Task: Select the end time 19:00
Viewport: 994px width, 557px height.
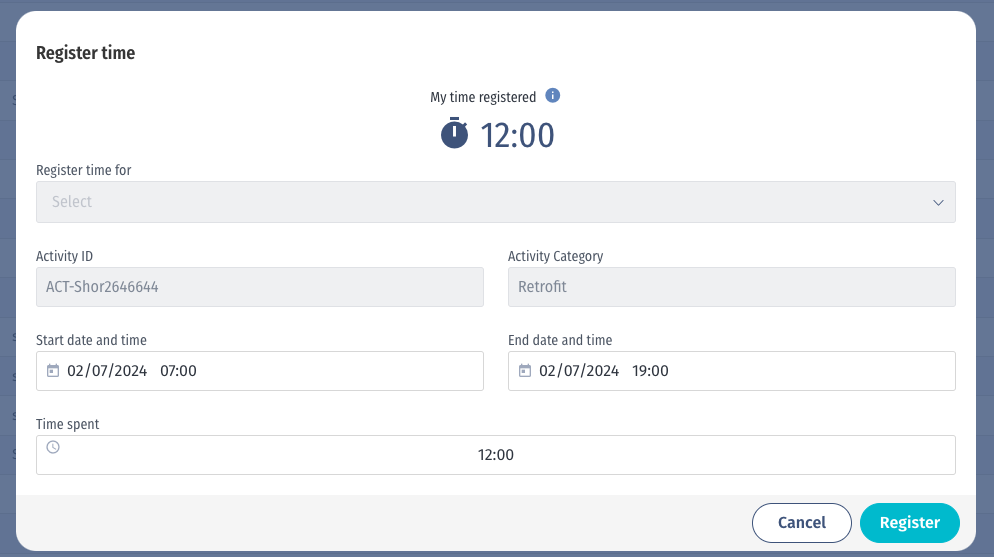Action: point(650,371)
